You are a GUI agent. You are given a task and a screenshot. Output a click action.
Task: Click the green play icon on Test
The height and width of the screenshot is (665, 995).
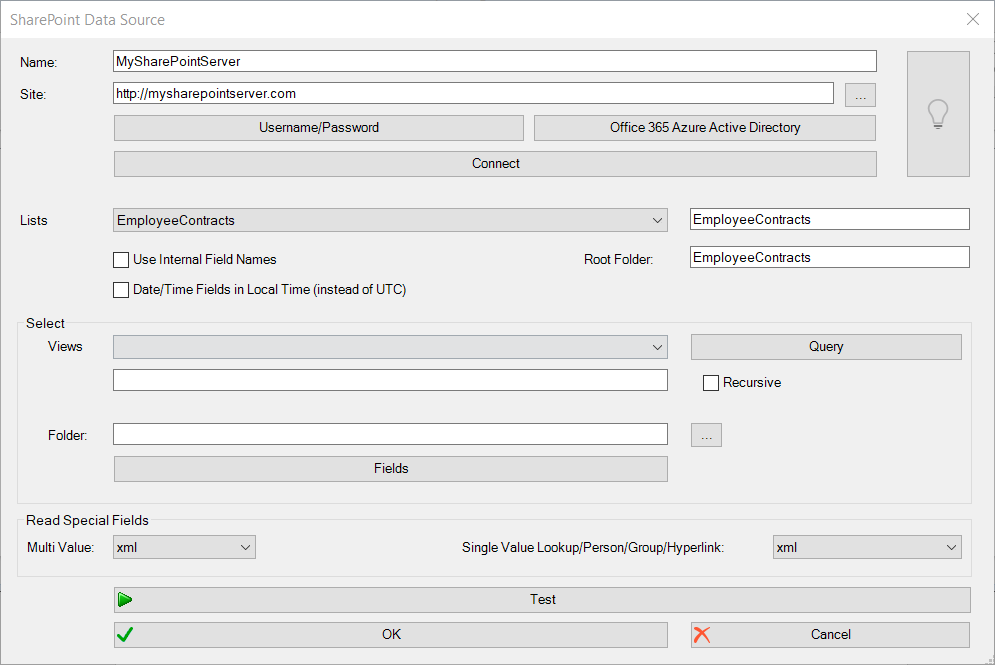125,600
